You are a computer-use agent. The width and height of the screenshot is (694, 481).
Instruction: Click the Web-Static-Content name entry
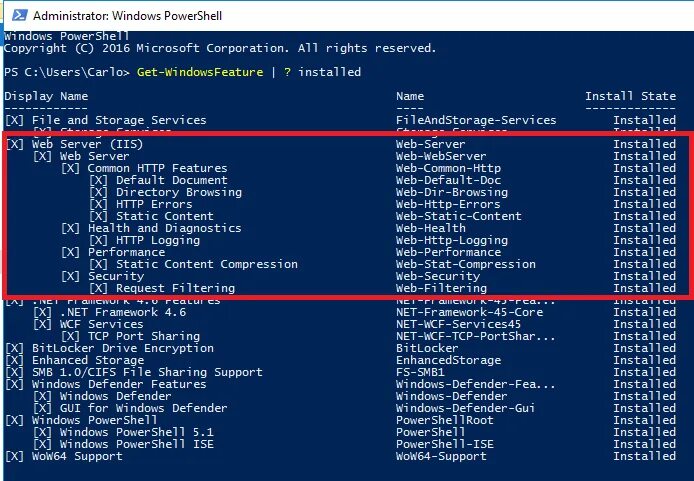coord(459,216)
